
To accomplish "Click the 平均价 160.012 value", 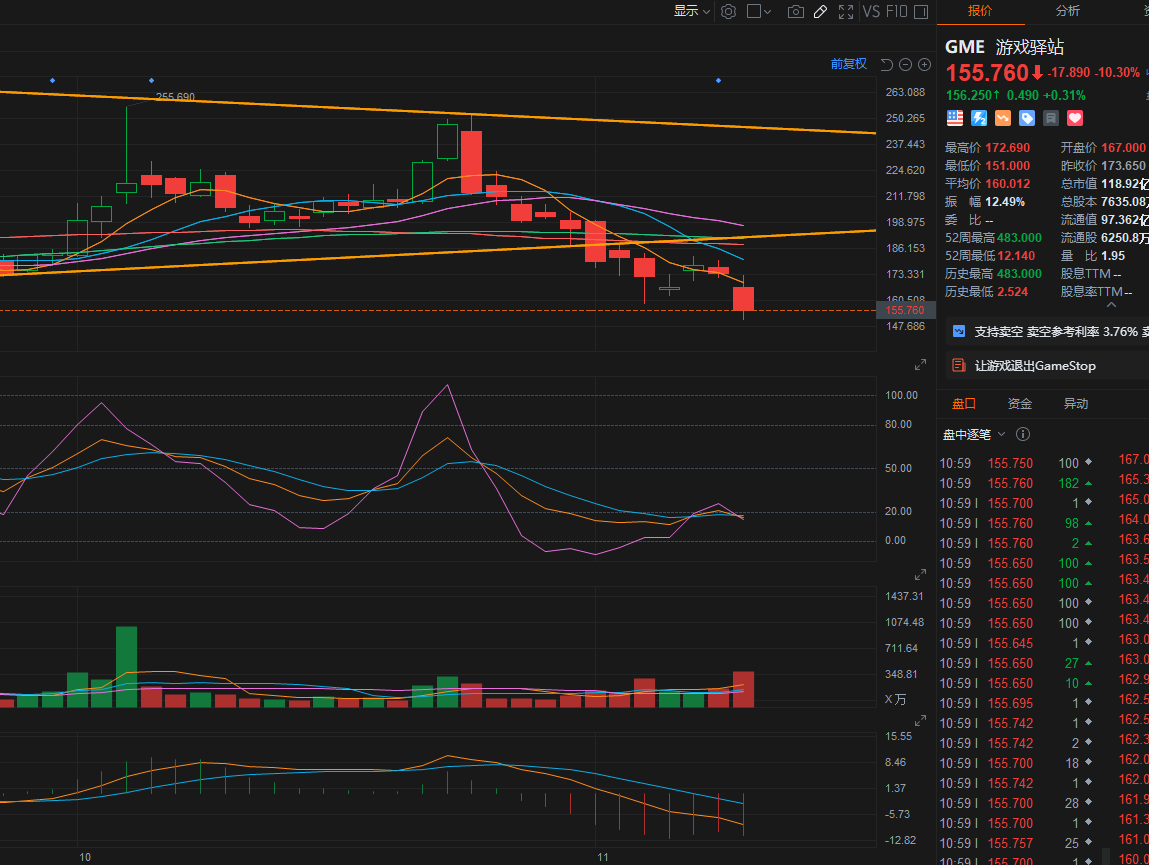I will tap(1007, 183).
